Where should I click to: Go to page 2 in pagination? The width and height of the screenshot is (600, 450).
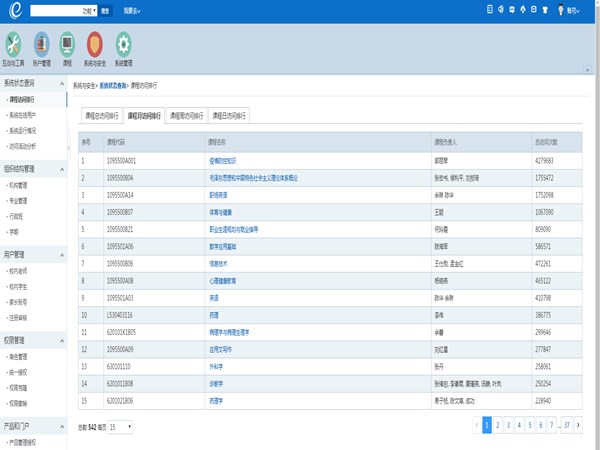[x=498, y=425]
